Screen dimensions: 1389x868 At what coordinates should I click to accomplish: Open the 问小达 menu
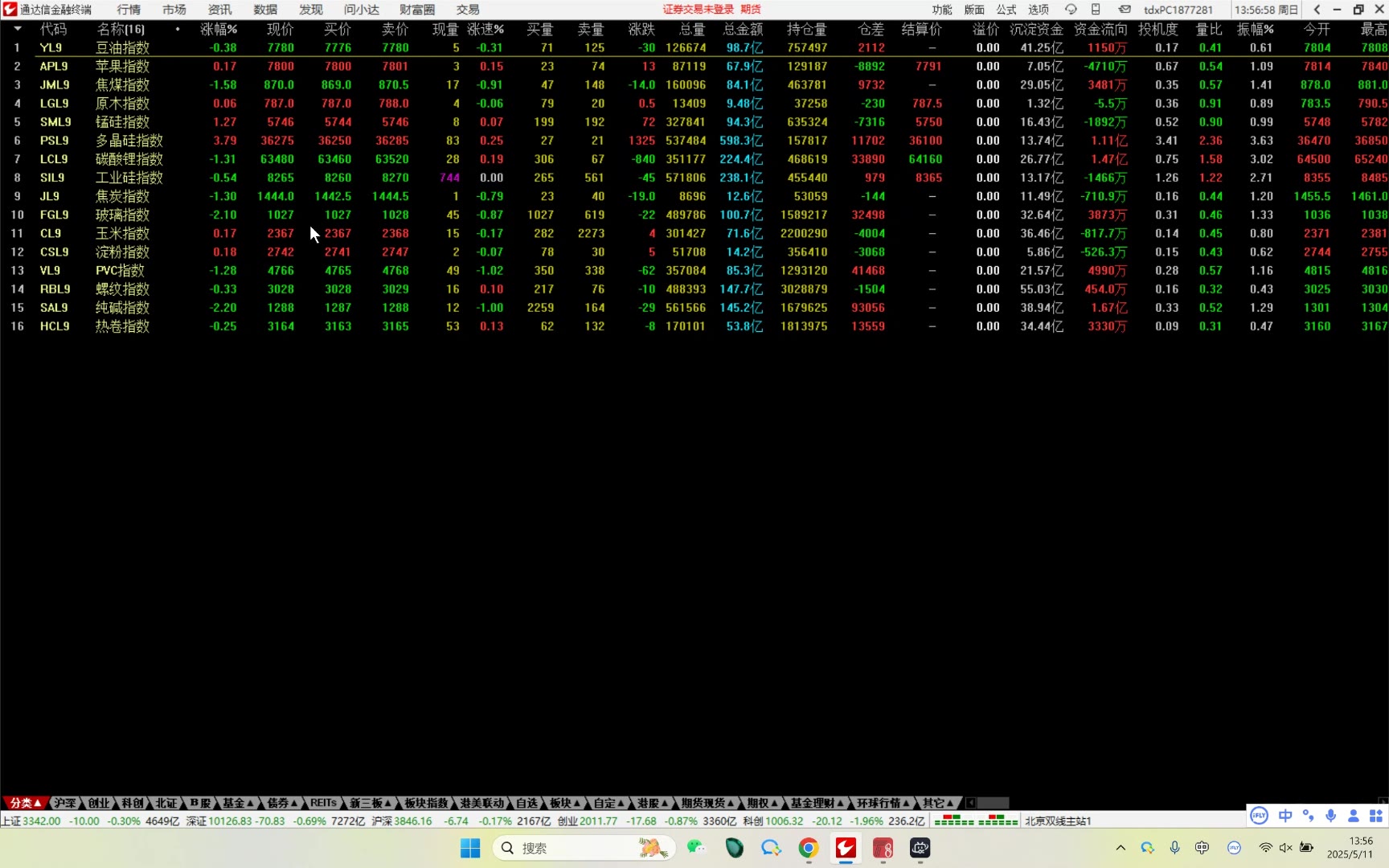tap(362, 10)
